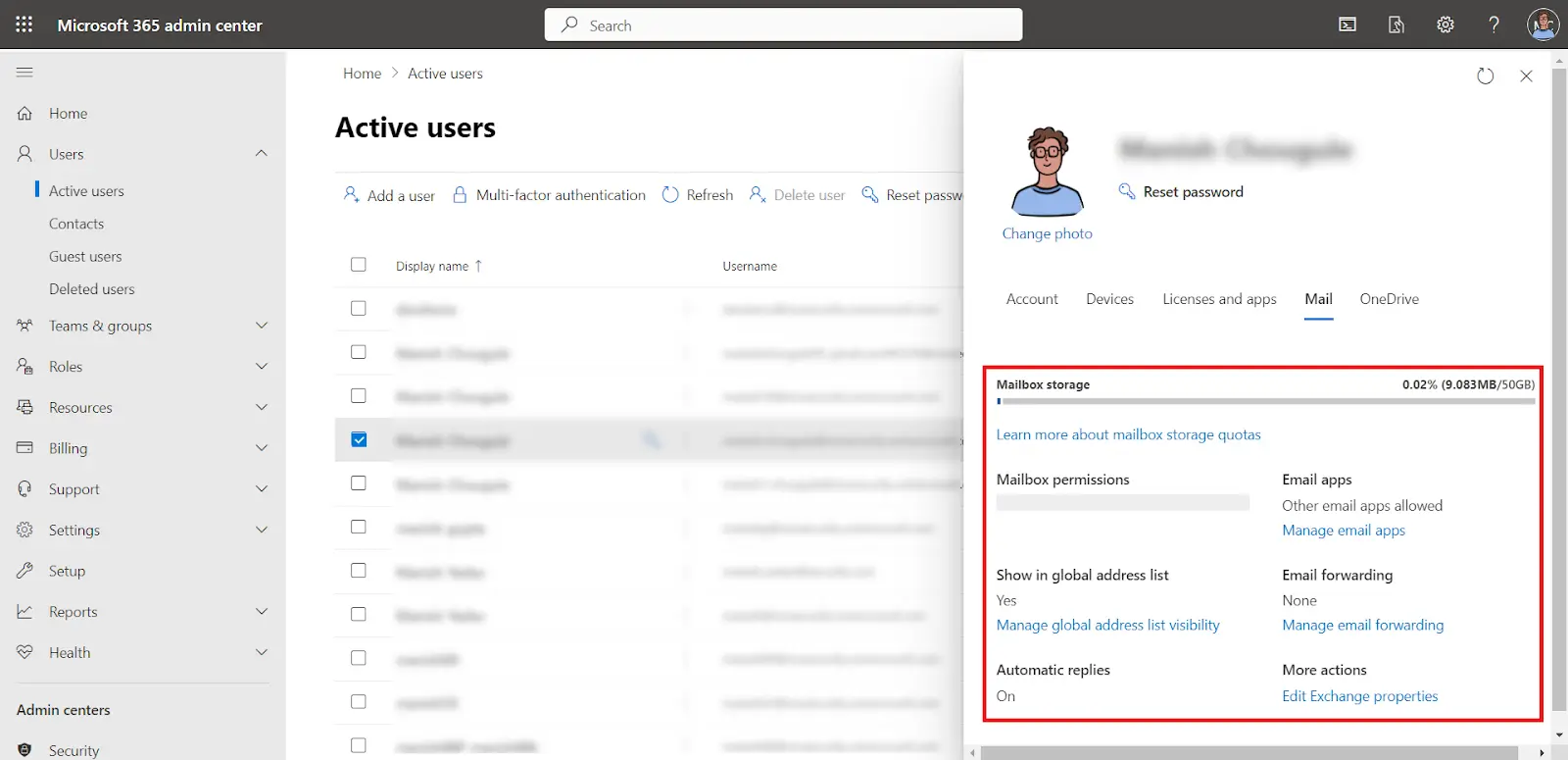The width and height of the screenshot is (1568, 760).
Task: Uncheck the selected user row checkbox
Action: tap(359, 439)
